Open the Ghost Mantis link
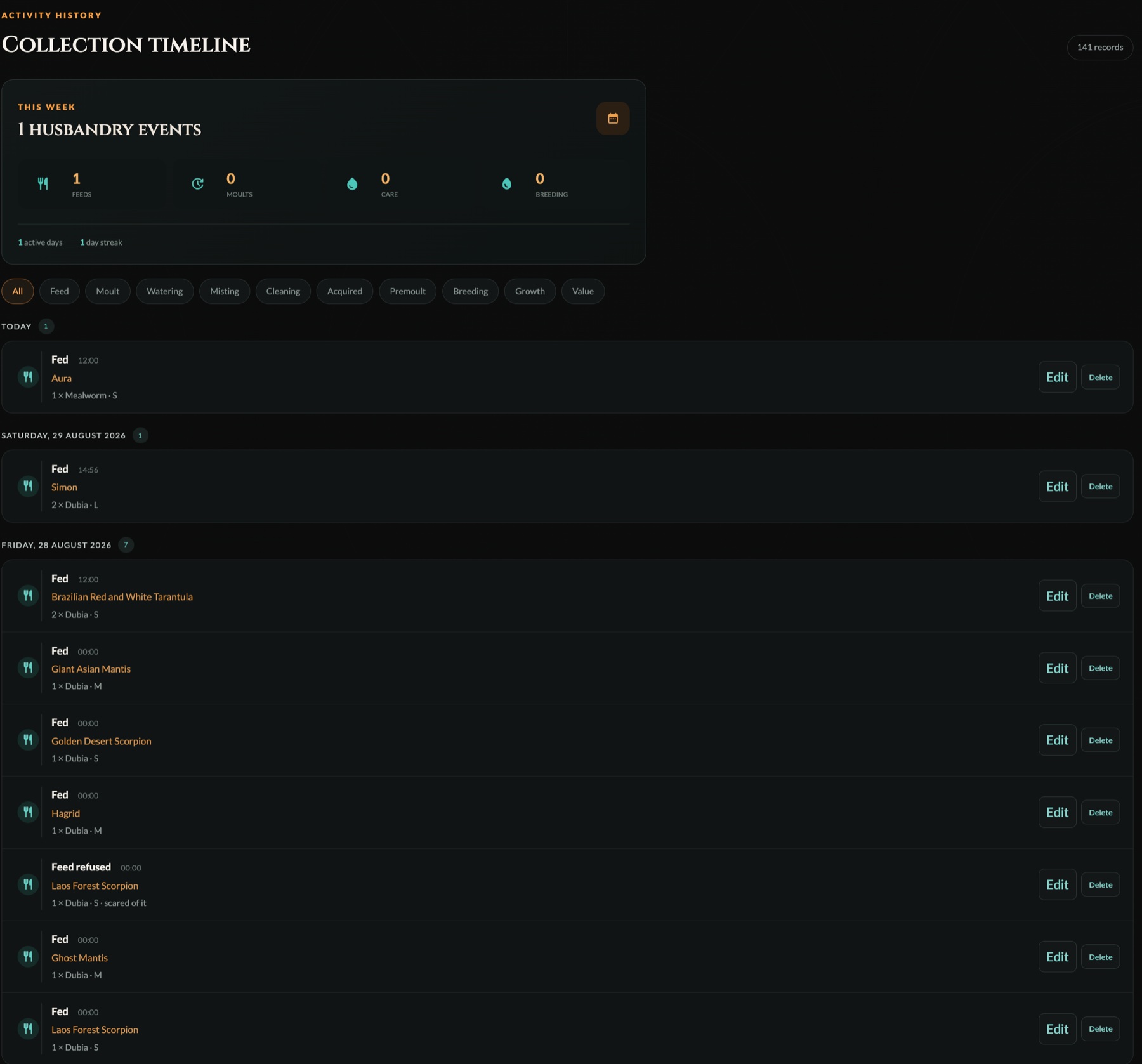The image size is (1142, 1064). click(x=79, y=958)
